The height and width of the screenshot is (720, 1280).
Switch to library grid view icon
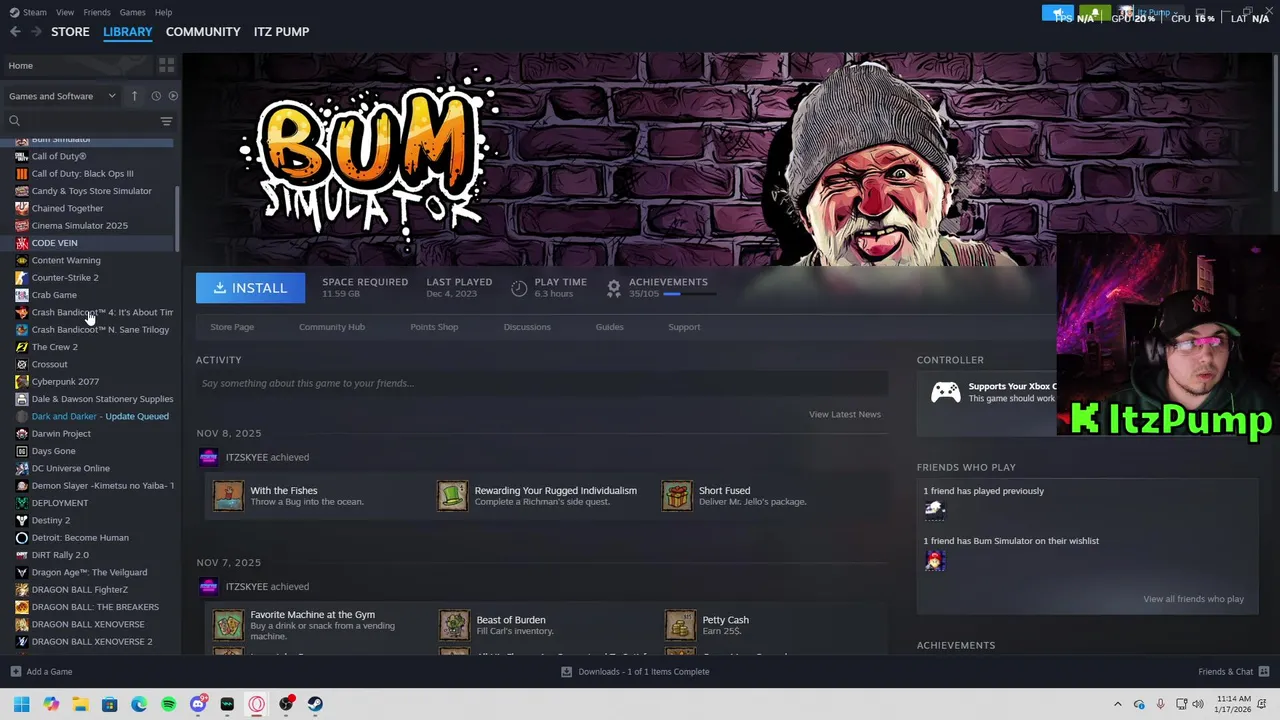(166, 65)
